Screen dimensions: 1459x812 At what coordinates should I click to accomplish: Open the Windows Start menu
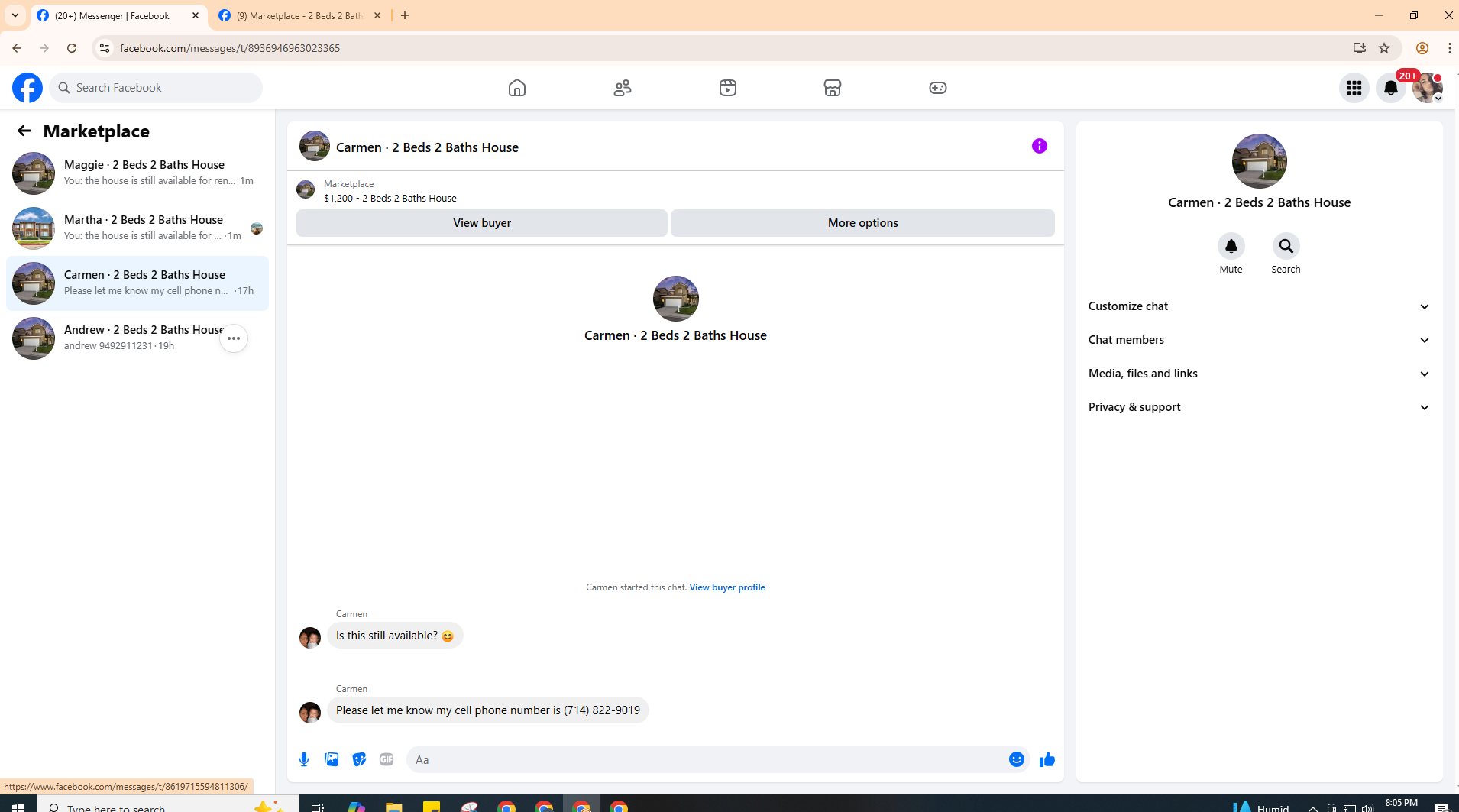tap(18, 805)
